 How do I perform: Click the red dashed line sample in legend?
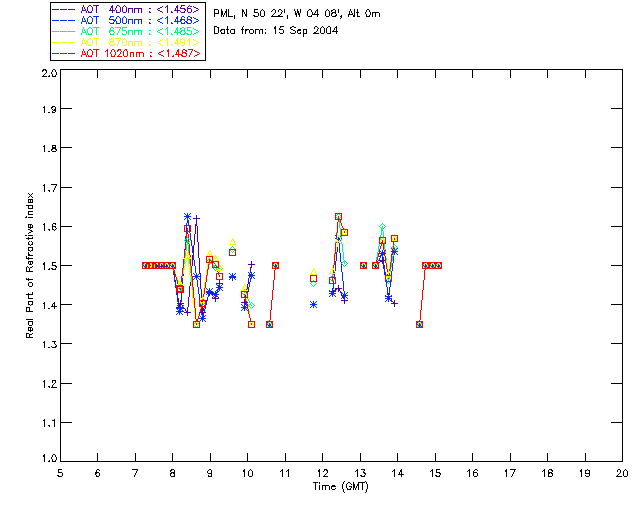tap(64, 53)
